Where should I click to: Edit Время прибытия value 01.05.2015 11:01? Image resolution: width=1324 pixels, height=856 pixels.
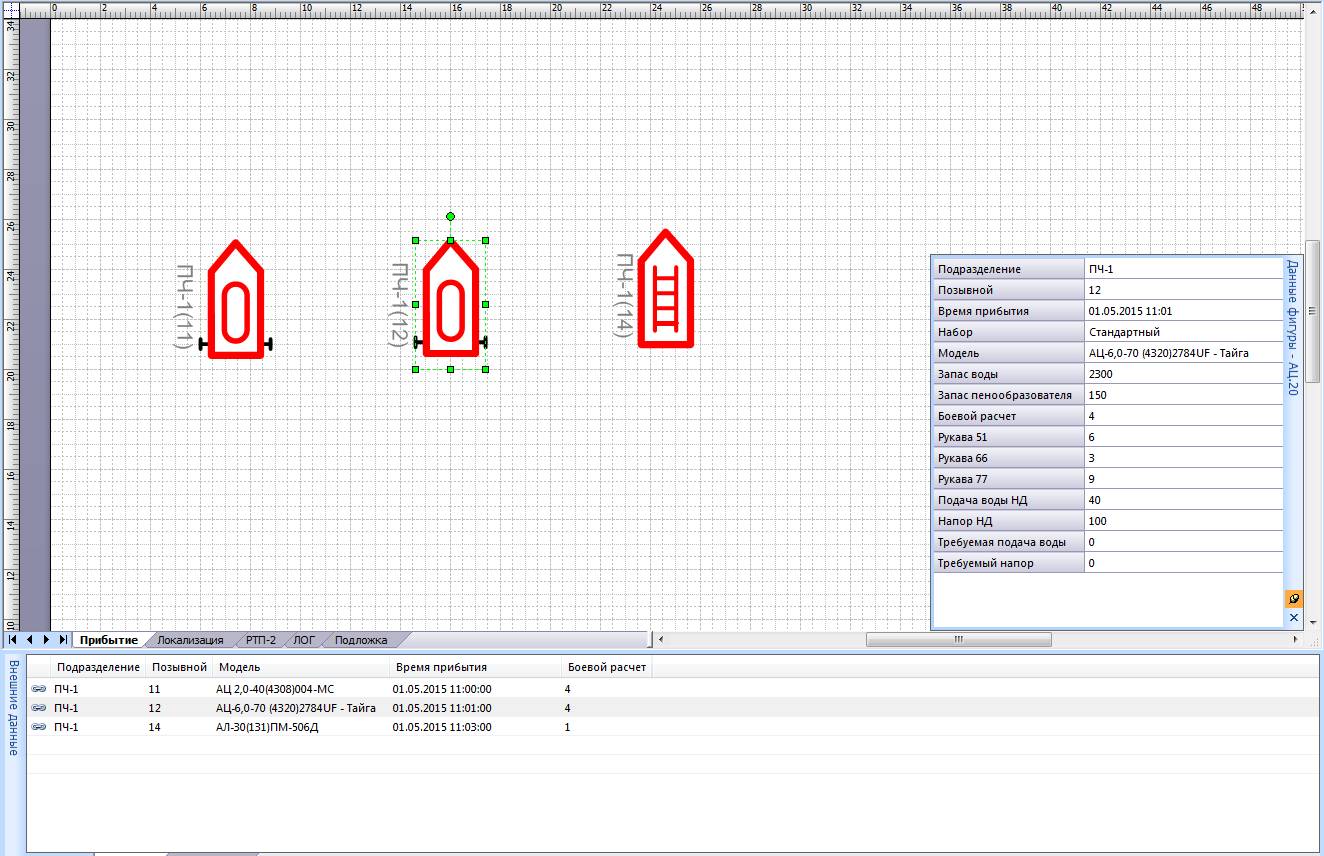pyautogui.click(x=1183, y=311)
